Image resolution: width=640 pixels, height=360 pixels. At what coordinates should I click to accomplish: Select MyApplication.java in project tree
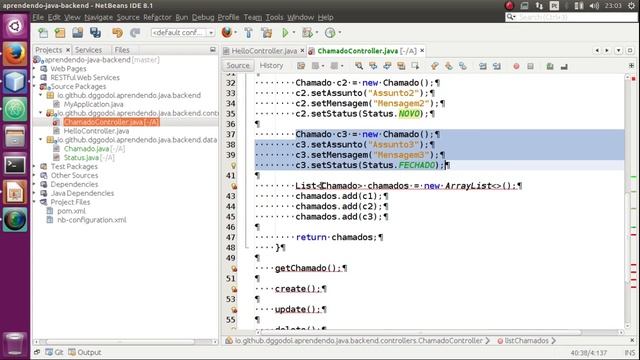tap(93, 104)
